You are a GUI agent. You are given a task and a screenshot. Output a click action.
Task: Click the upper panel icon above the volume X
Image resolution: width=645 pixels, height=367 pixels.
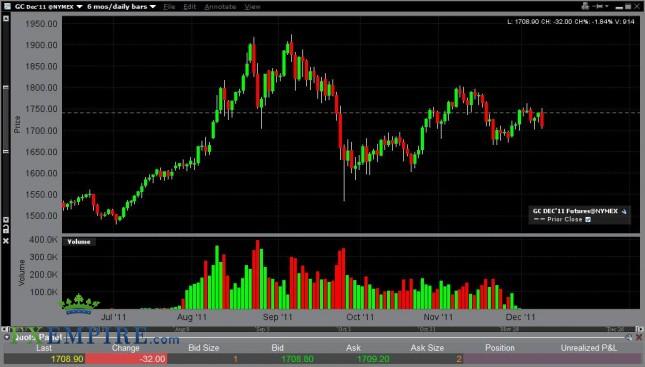[x=6, y=220]
